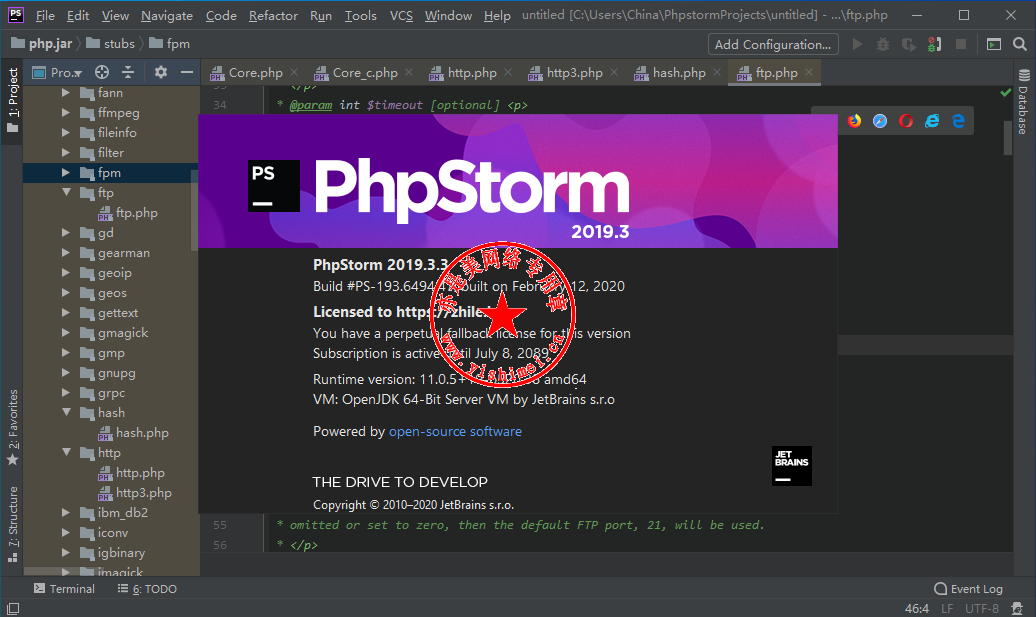This screenshot has height=617, width=1036.
Task: Open the VCS menu
Action: pos(401,15)
